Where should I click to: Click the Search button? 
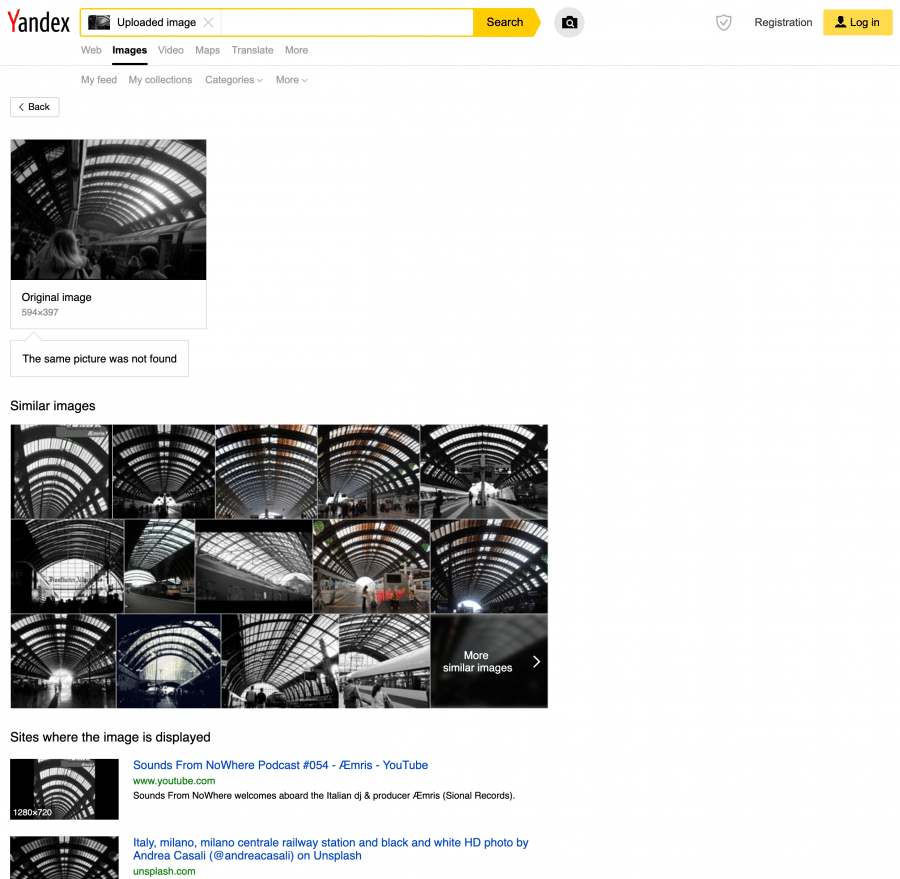pos(504,22)
